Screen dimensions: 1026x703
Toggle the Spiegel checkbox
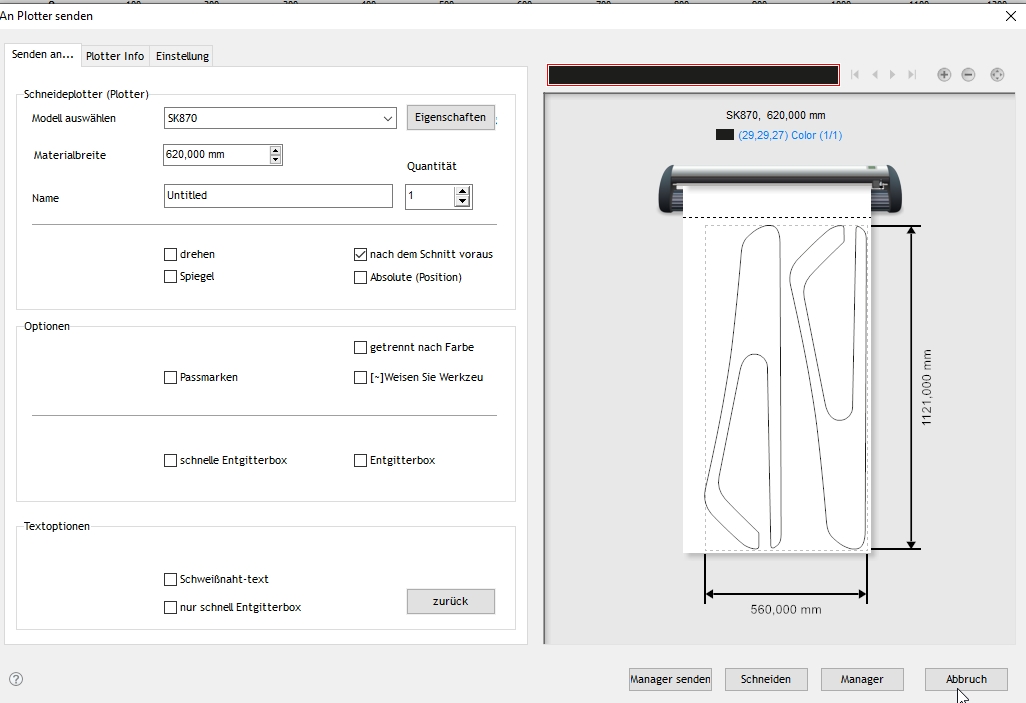170,276
